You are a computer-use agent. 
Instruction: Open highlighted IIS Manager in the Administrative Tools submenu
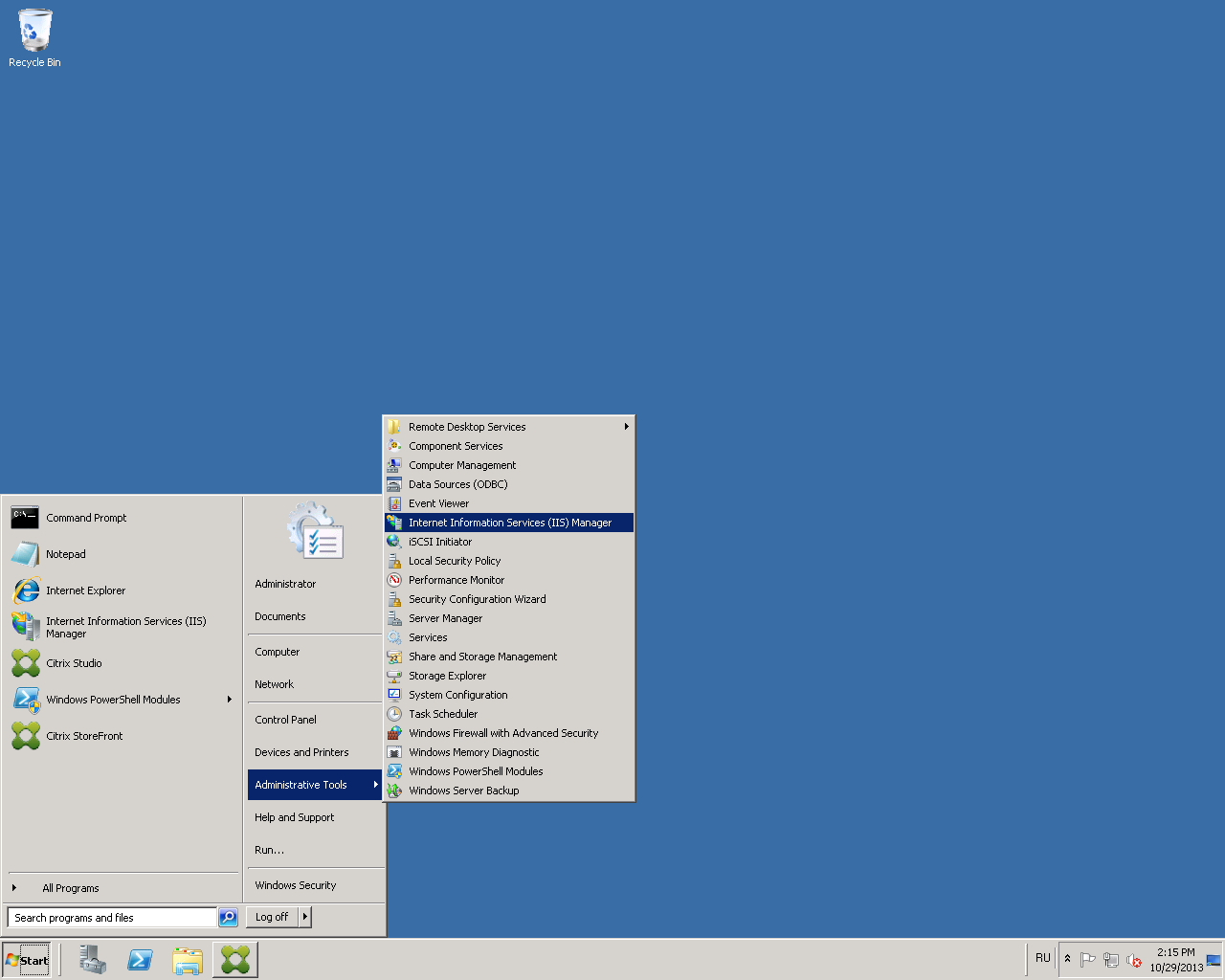(x=509, y=523)
